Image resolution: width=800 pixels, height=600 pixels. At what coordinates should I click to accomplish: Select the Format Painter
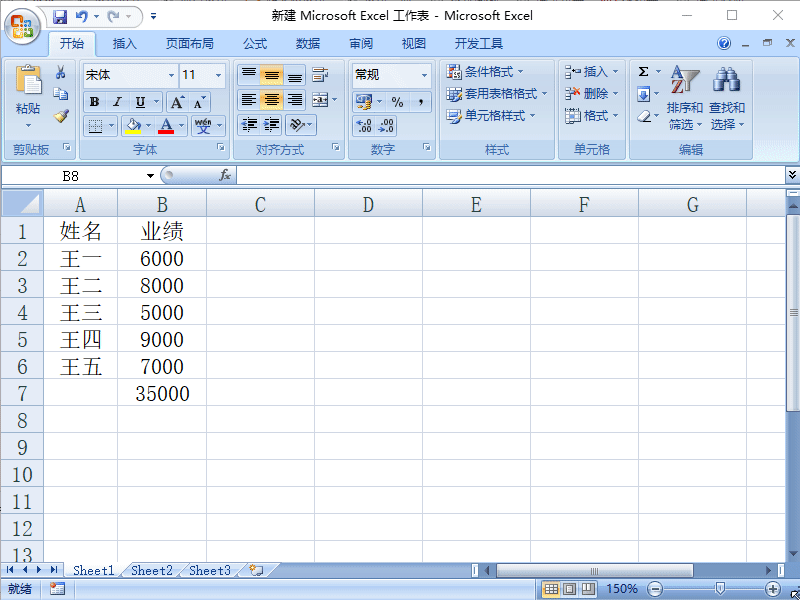60,118
